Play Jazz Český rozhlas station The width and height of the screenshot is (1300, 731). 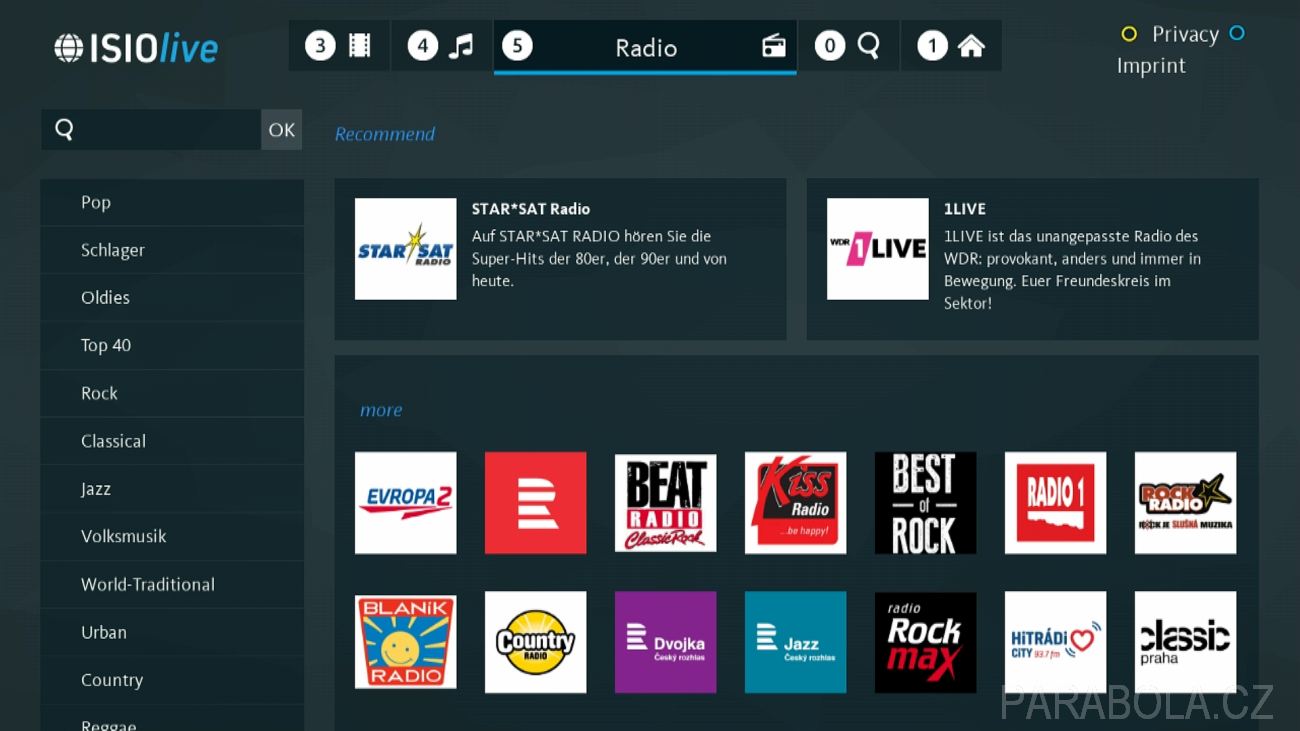tap(795, 642)
